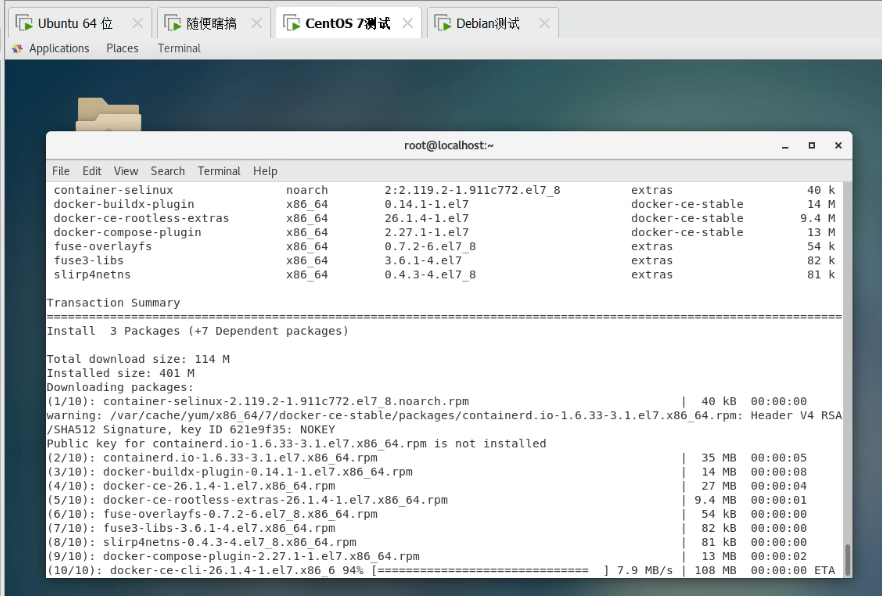Viewport: 882px width, 596px height.
Task: Click the 'Installed size: 401 M' line
Action: tap(120, 373)
